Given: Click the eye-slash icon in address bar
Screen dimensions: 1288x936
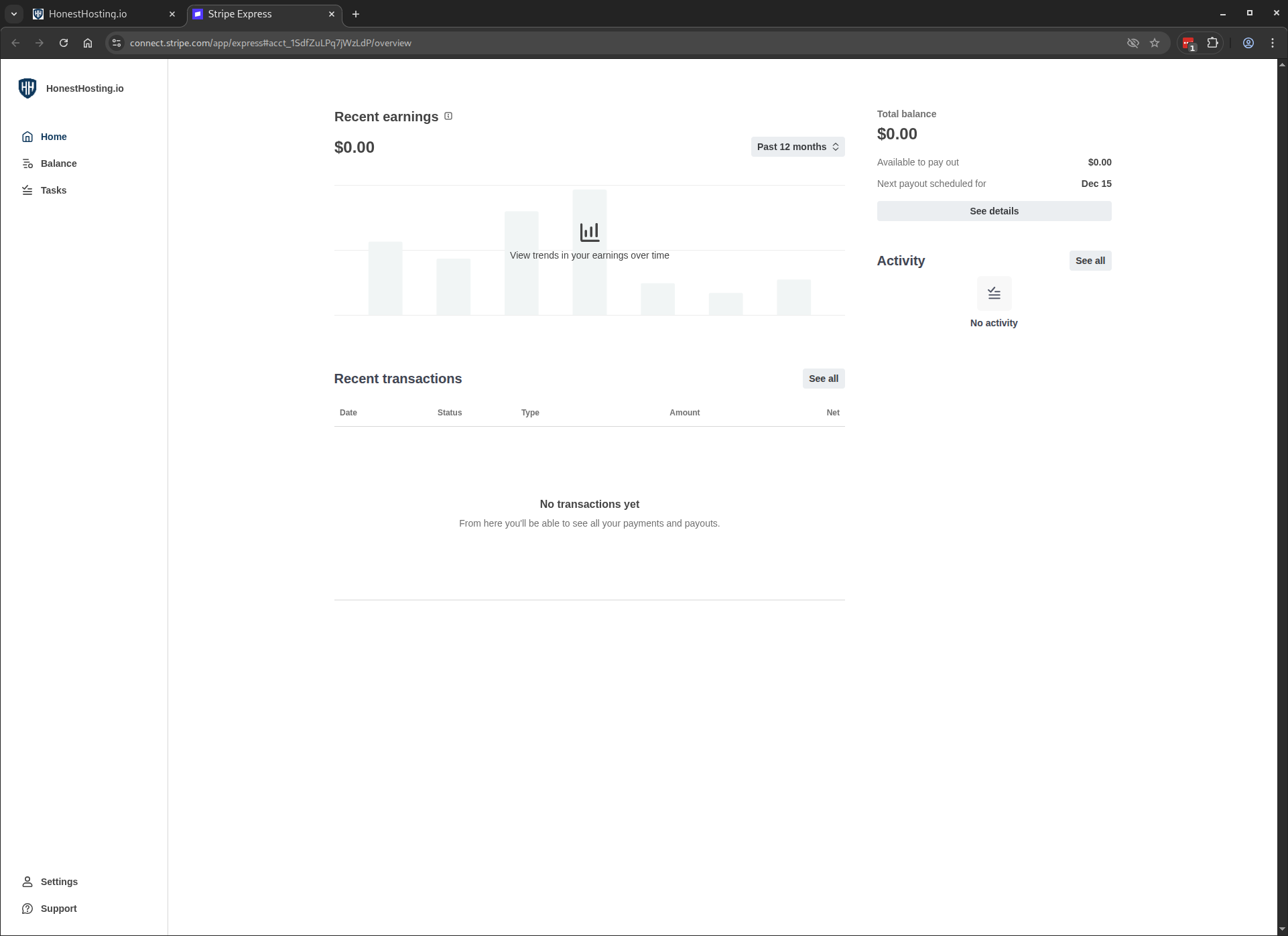Looking at the screenshot, I should tap(1133, 43).
